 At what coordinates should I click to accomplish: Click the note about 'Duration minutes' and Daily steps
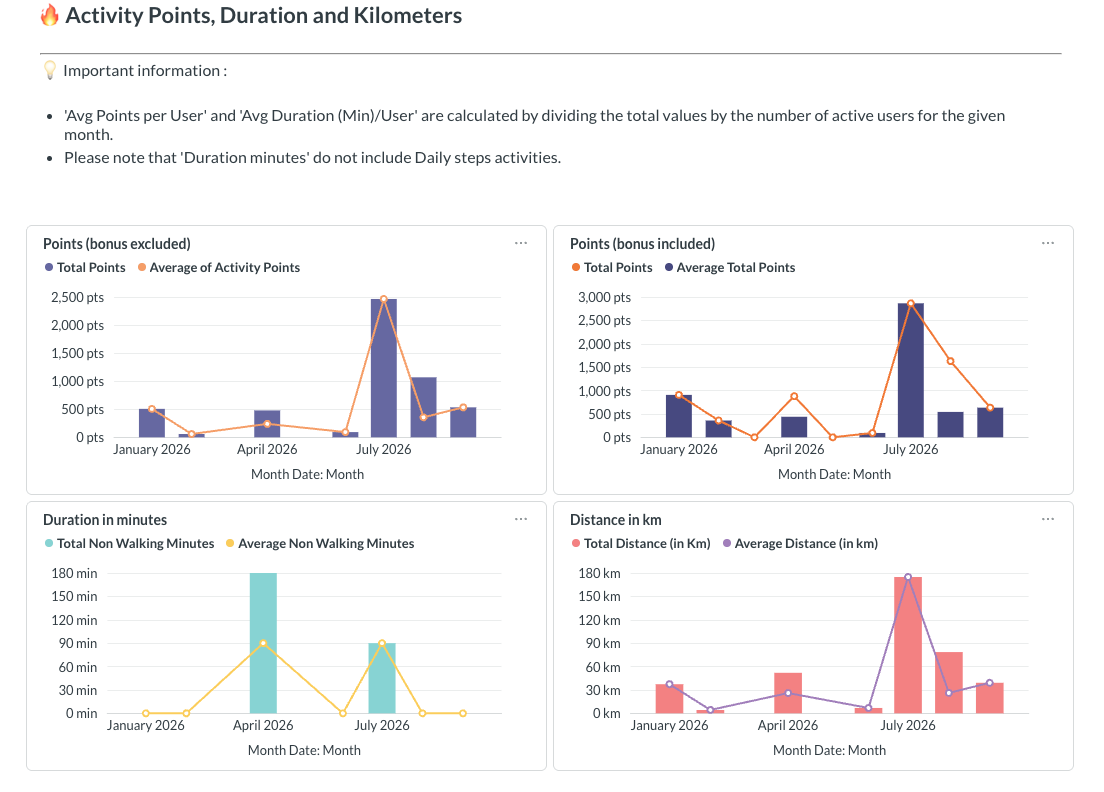point(313,158)
